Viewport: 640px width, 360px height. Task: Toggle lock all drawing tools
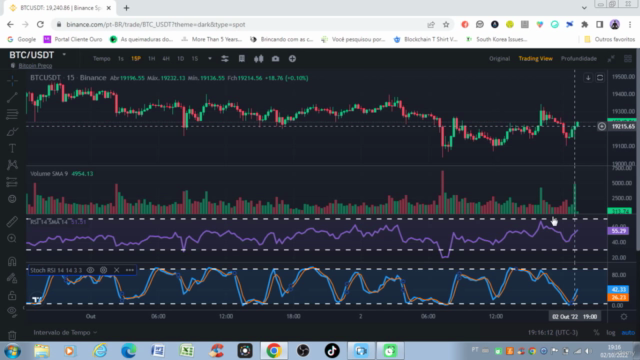[x=12, y=295]
